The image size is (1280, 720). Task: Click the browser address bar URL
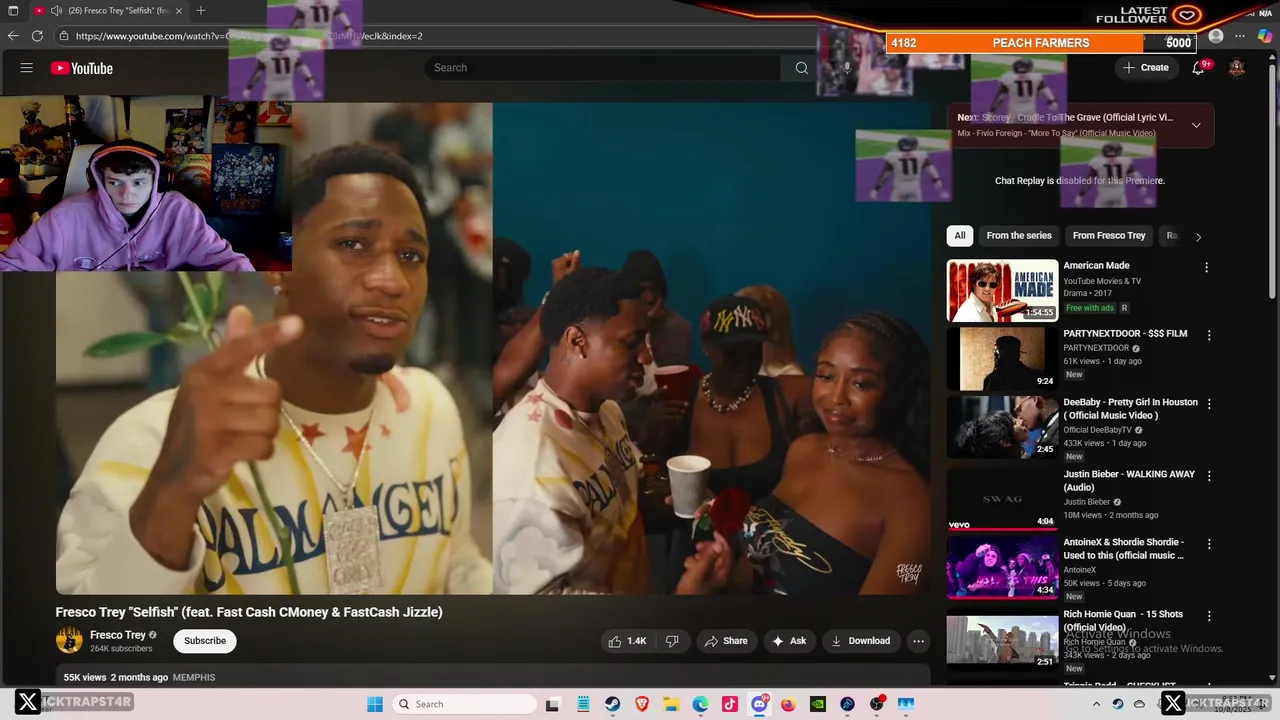click(x=249, y=36)
